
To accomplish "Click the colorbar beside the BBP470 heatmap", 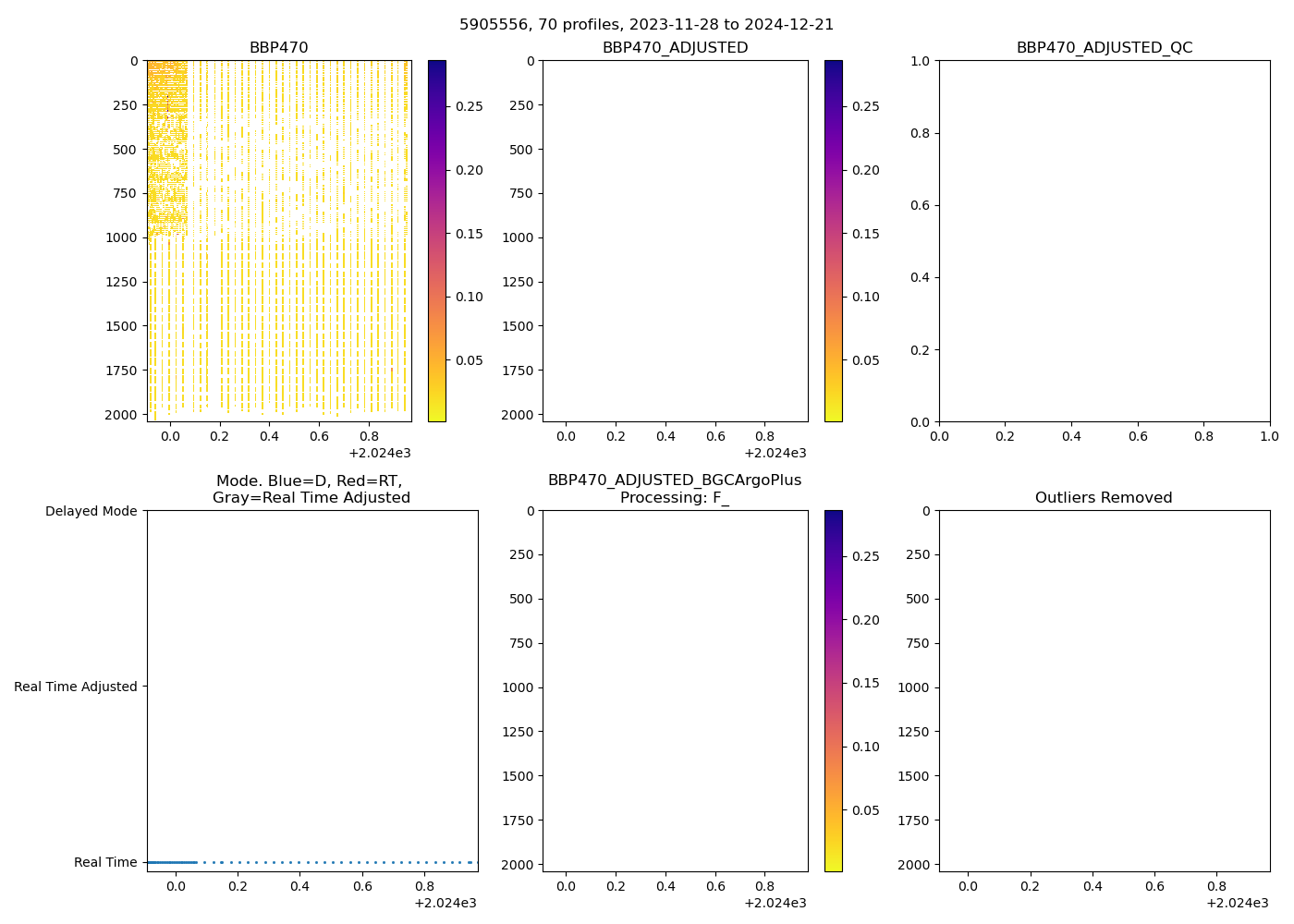I will 436,240.
